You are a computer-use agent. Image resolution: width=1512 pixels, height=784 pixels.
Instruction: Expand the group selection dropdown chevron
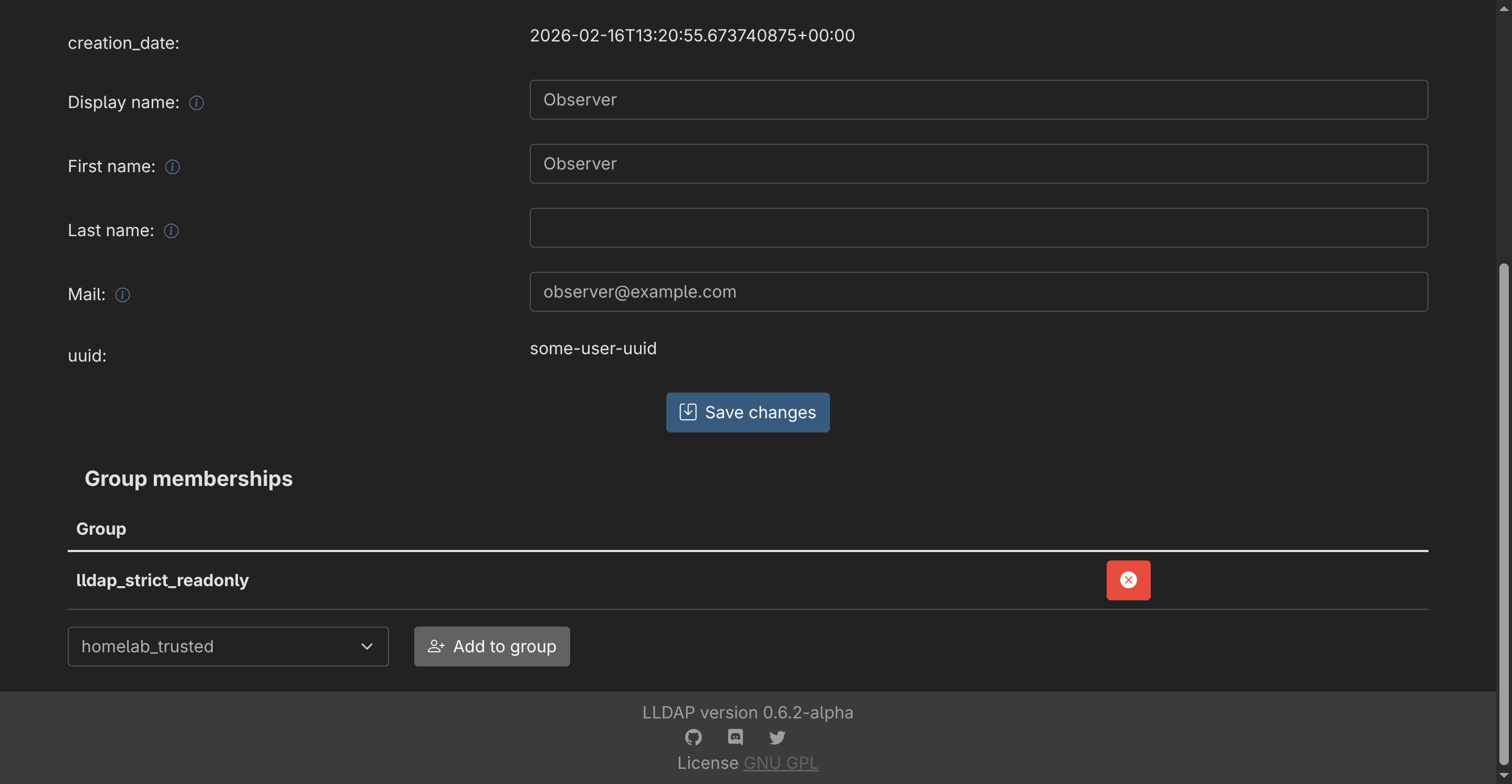pos(367,646)
